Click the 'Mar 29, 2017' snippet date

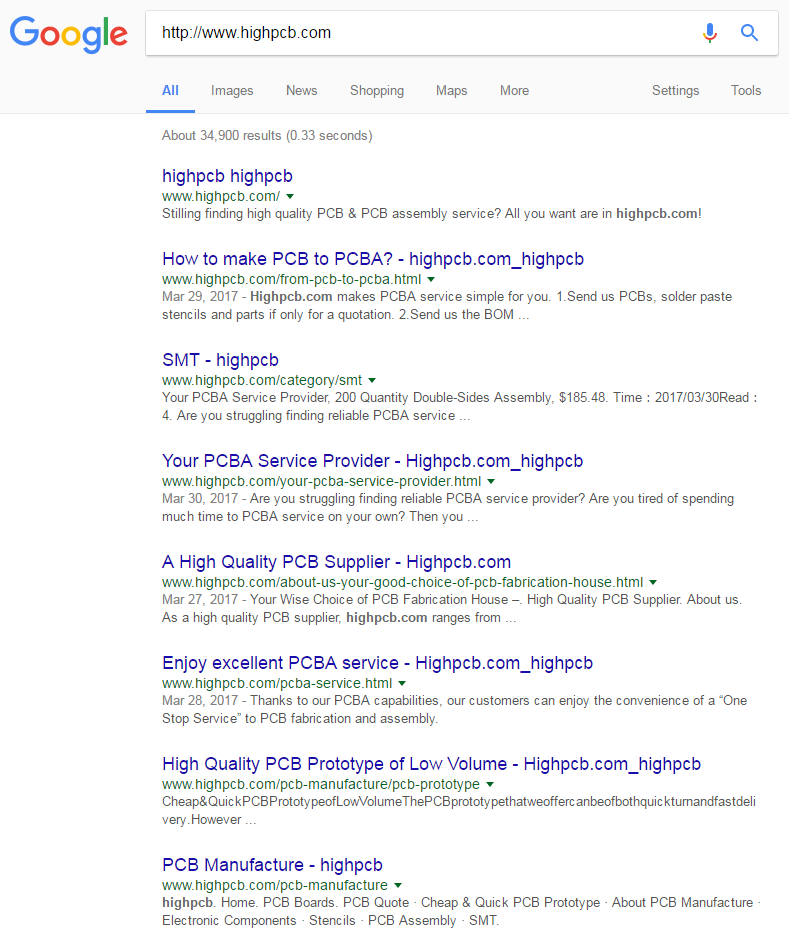[200, 297]
